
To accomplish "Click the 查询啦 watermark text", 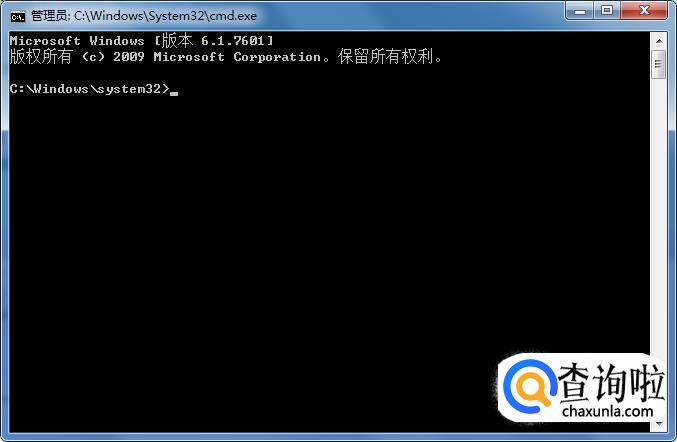I will [611, 382].
